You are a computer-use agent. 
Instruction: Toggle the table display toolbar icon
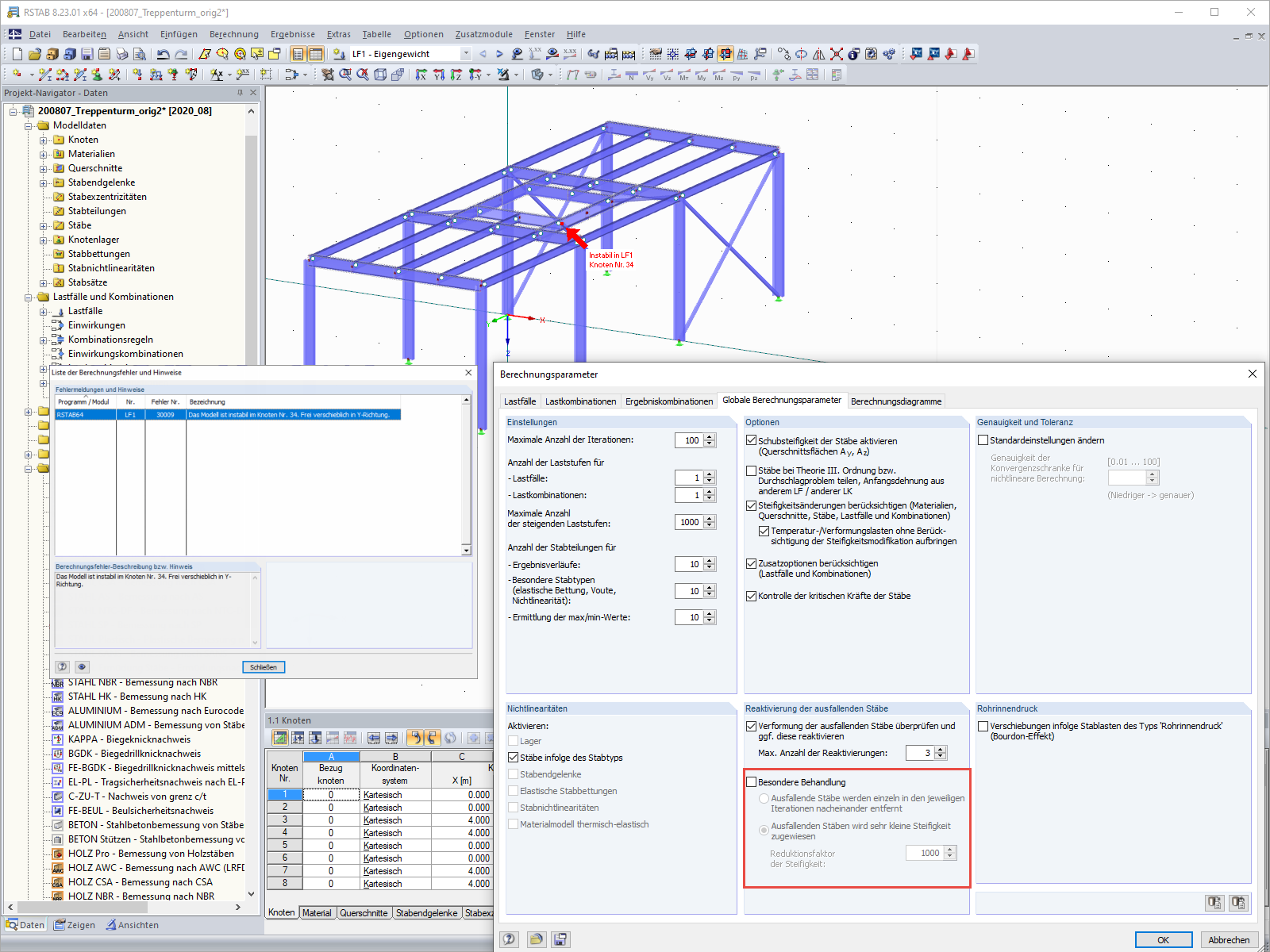[316, 54]
